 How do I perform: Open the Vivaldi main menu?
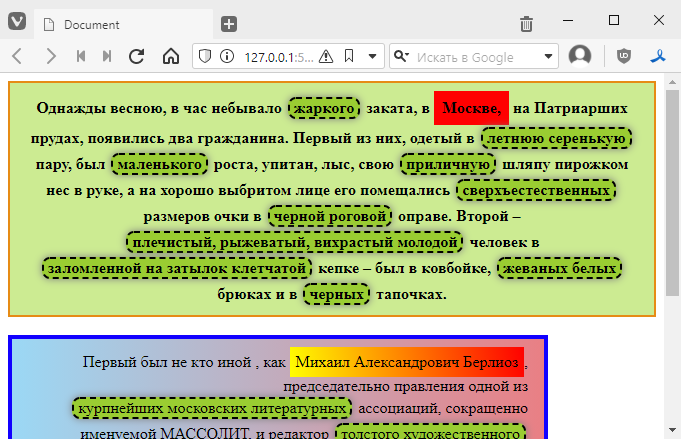(x=17, y=23)
